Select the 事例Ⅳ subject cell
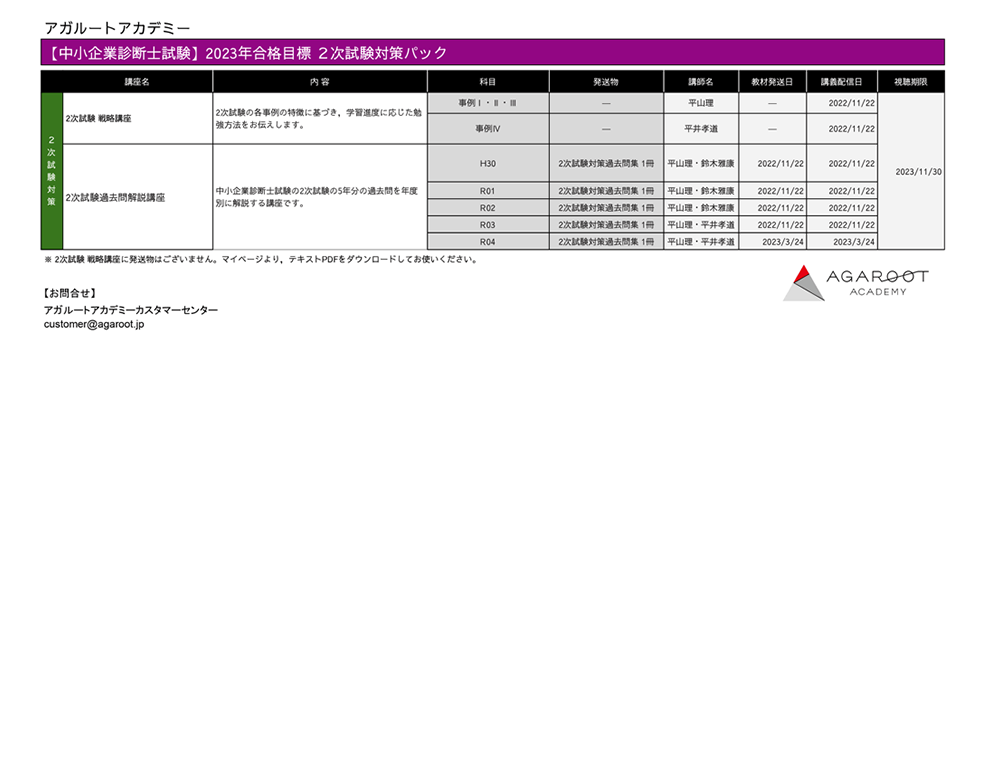This screenshot has width=987, height=777. click(x=488, y=129)
